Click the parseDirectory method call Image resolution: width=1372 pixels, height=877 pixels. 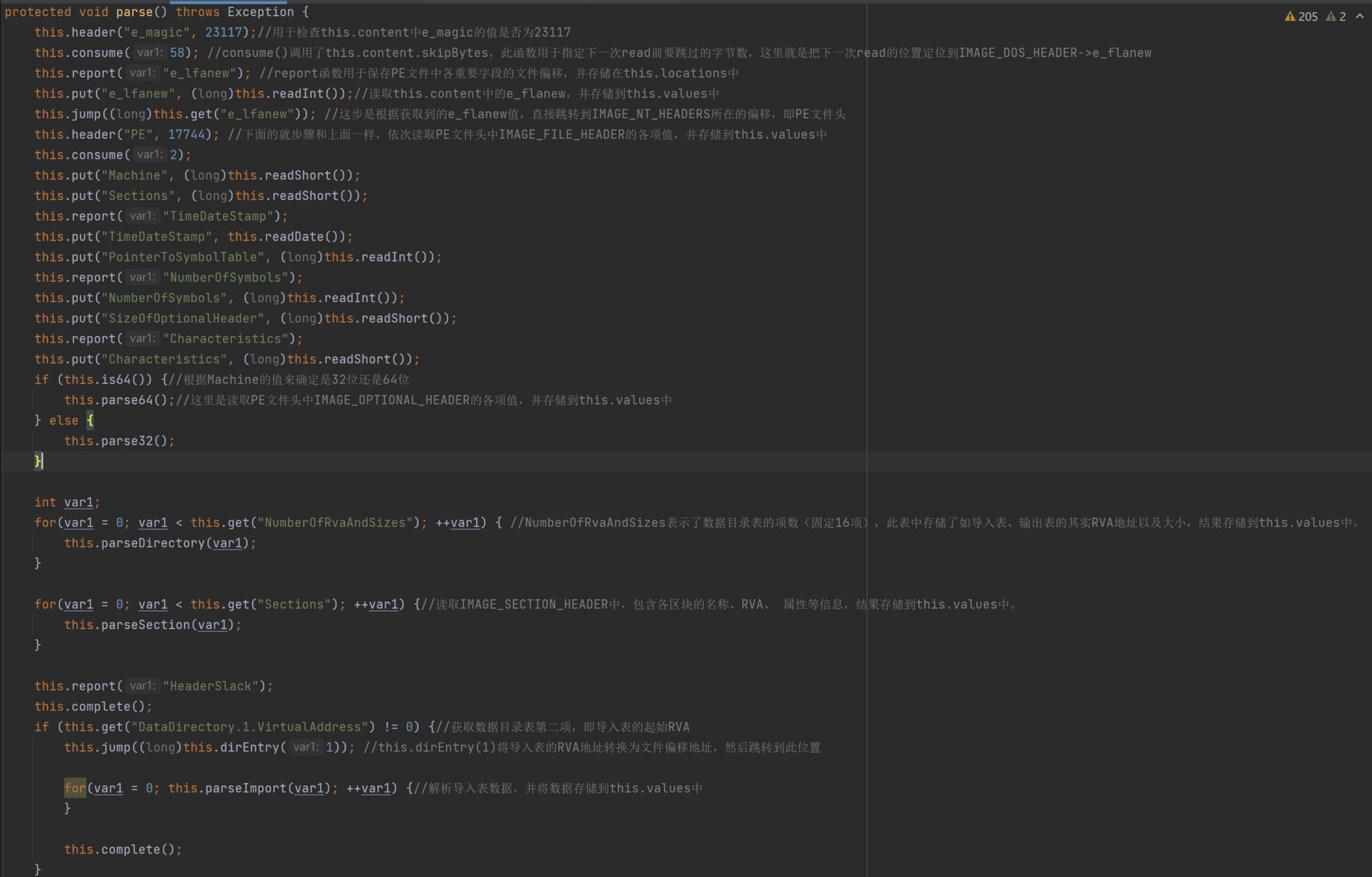click(x=152, y=543)
